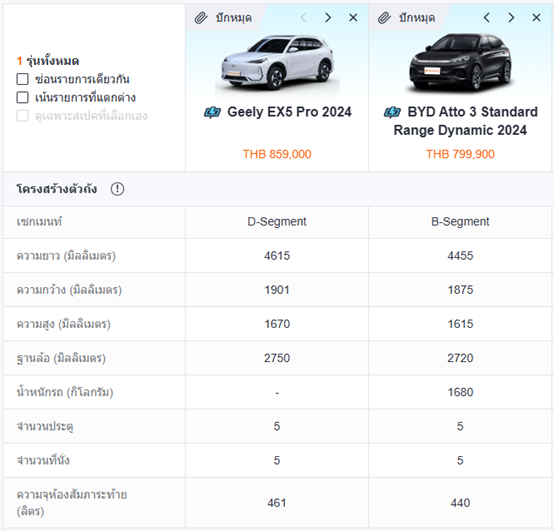Select the เซกเมนท์ row label
Viewport: 554px width, 531px height.
pyautogui.click(x=39, y=222)
